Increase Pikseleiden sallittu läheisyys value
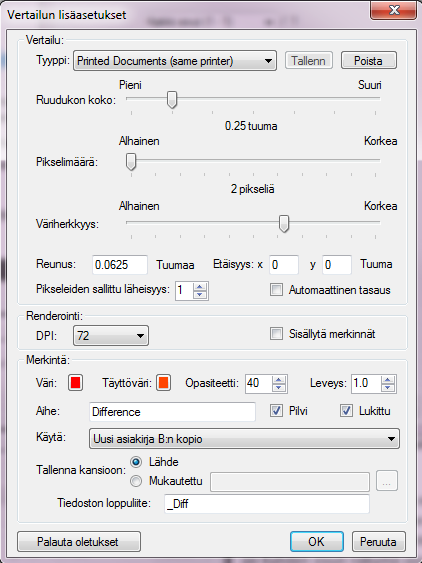The width and height of the screenshot is (422, 563). click(200, 287)
